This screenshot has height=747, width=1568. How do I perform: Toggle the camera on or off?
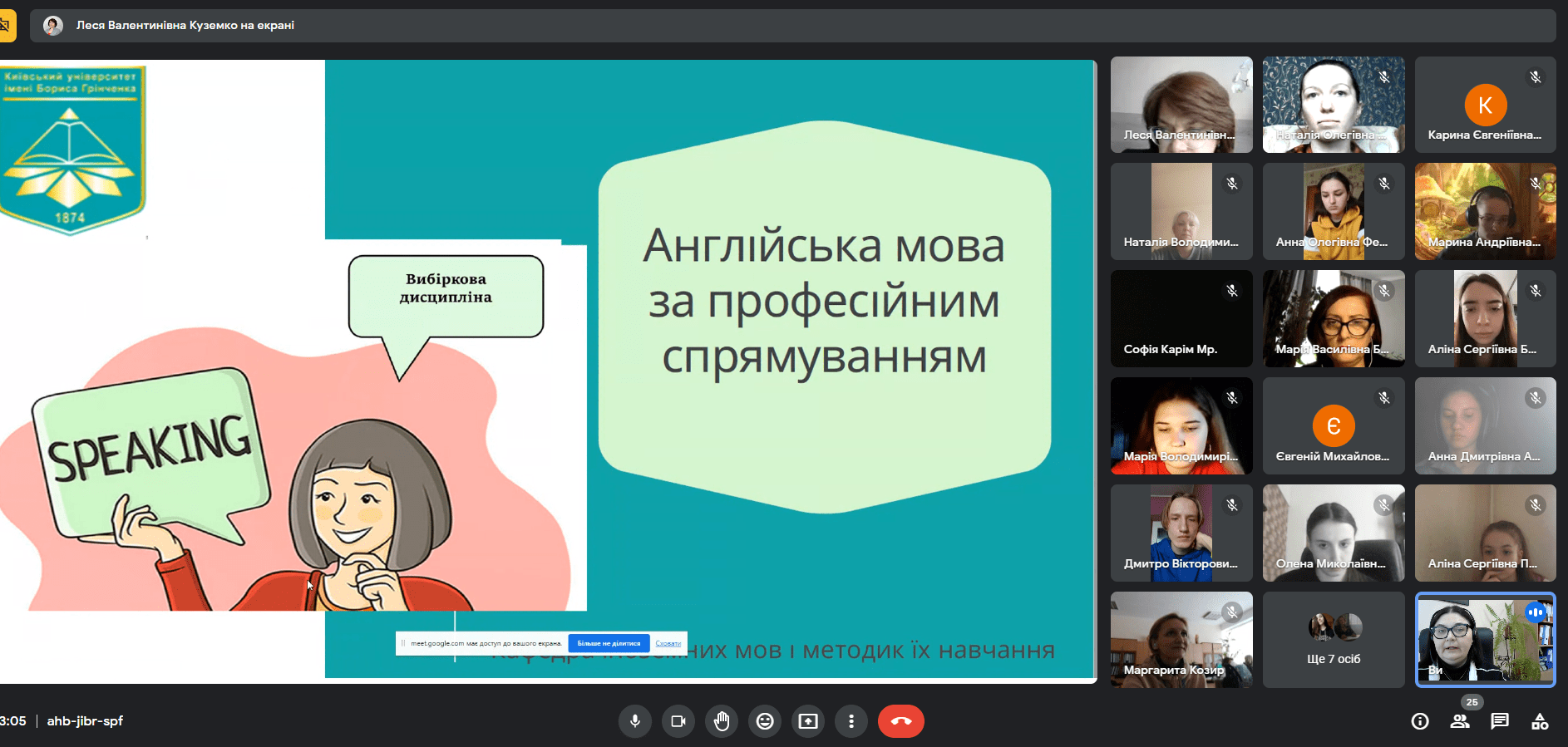[x=678, y=721]
